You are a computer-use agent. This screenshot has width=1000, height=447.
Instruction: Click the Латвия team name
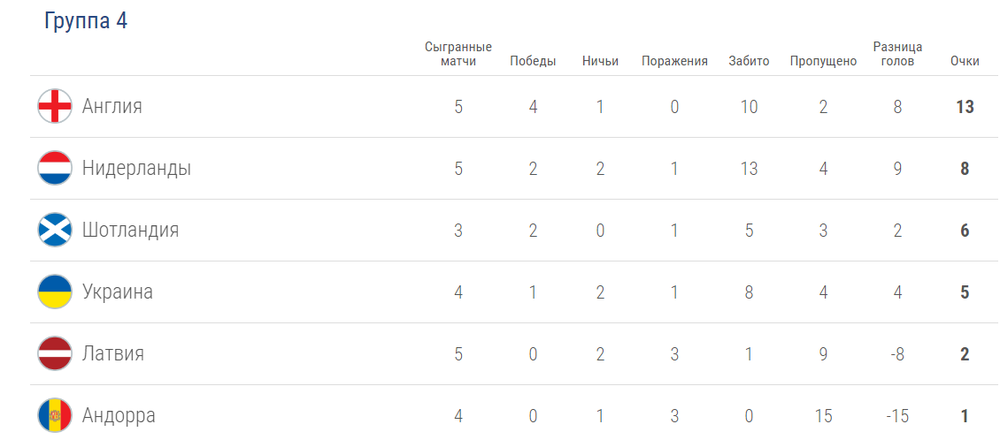(113, 354)
